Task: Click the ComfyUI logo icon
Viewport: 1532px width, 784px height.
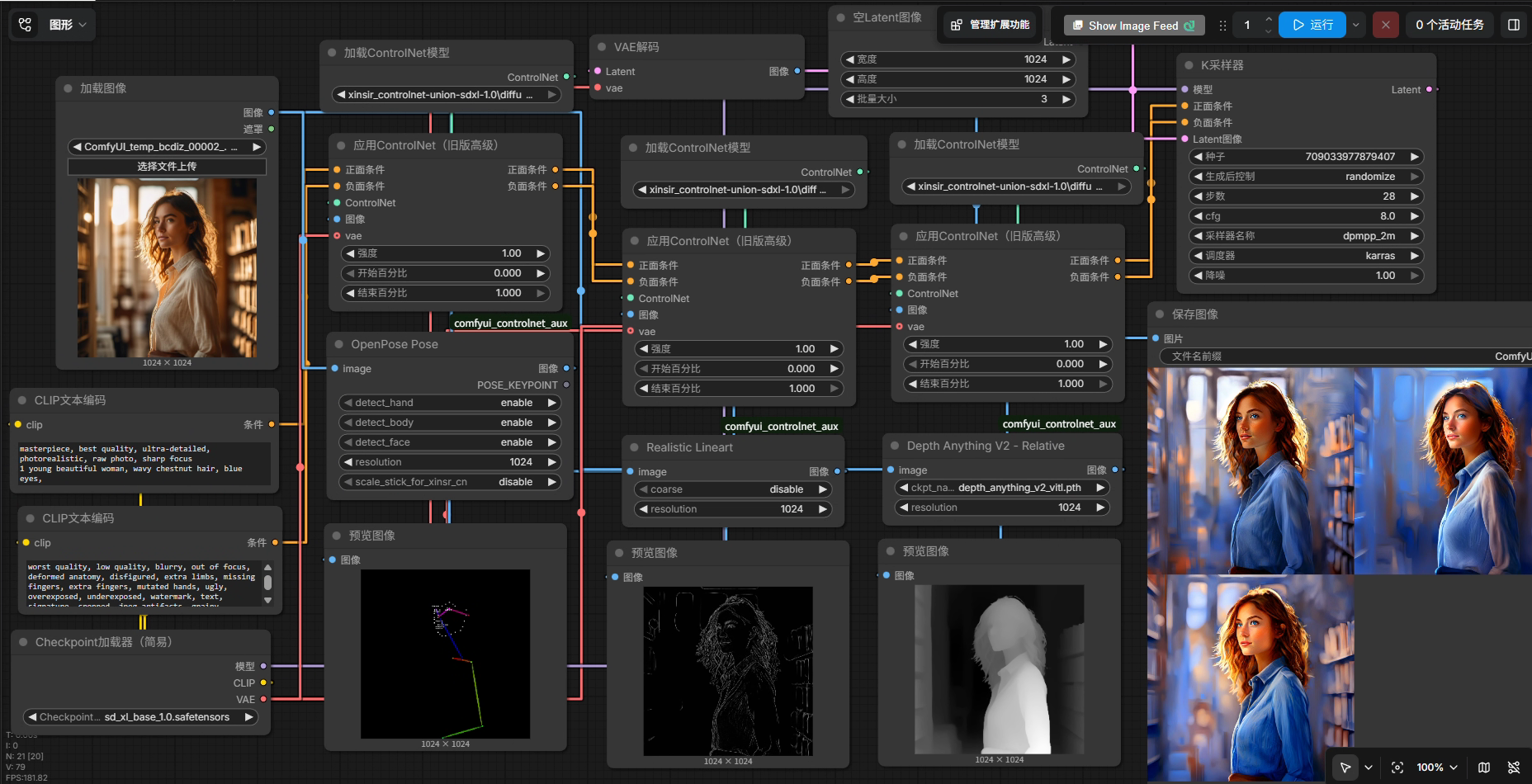Action: pos(26,25)
